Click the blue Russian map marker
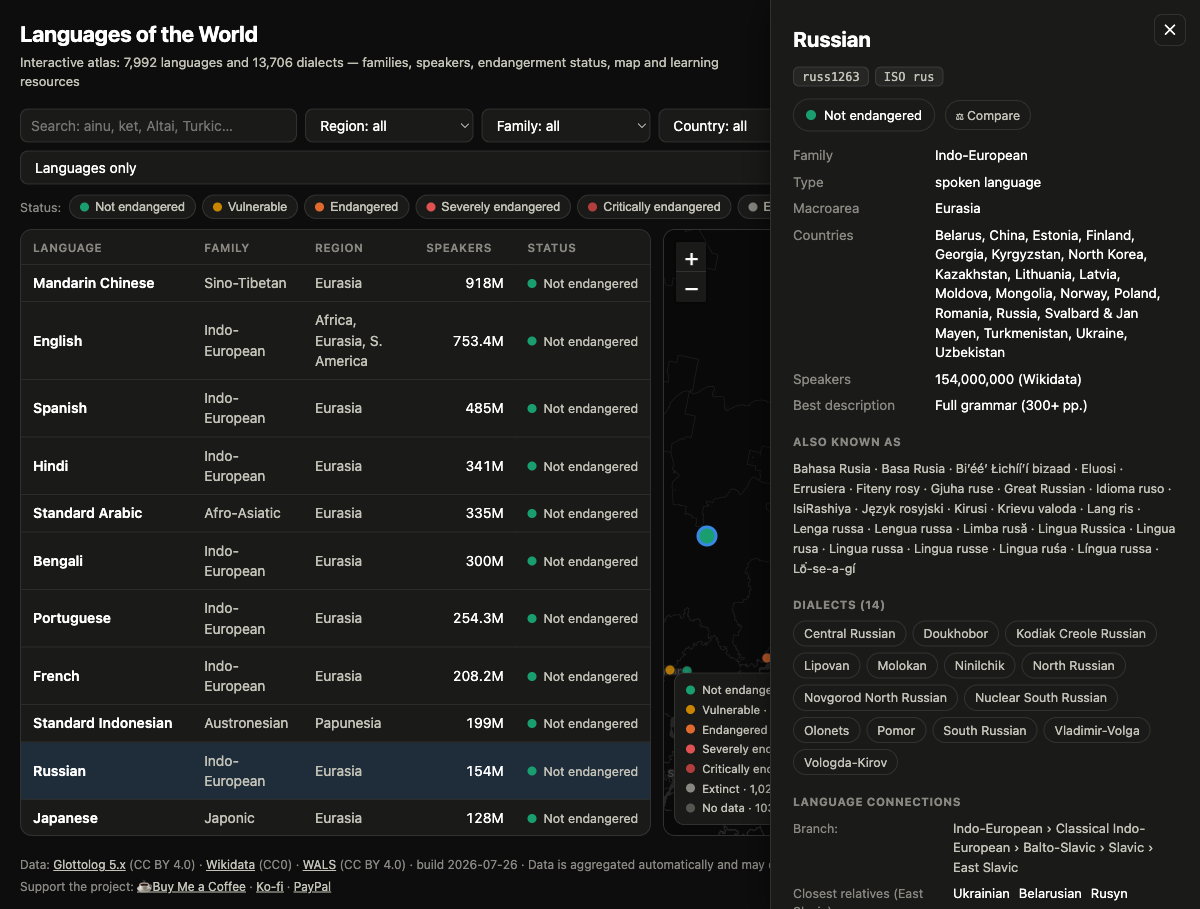 click(707, 536)
